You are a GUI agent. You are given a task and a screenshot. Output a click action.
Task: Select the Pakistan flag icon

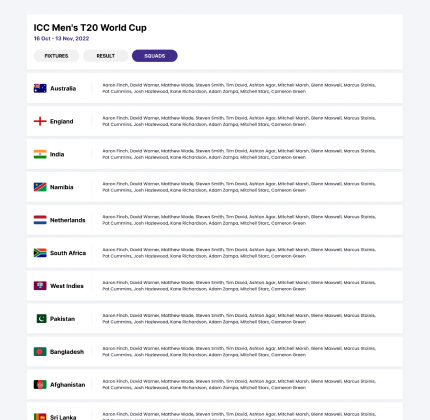pos(41,319)
